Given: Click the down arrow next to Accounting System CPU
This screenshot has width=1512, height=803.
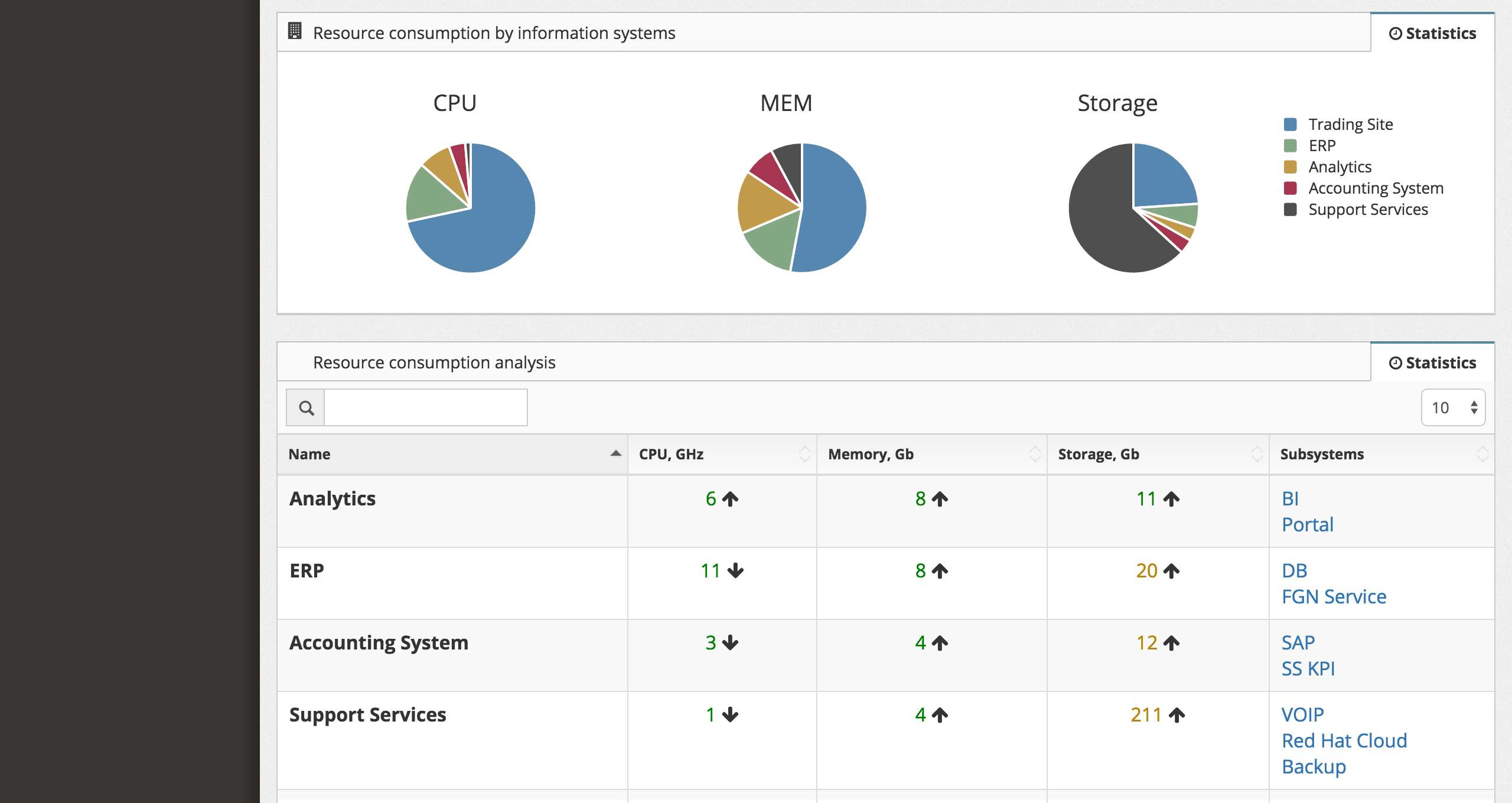Looking at the screenshot, I should point(731,643).
